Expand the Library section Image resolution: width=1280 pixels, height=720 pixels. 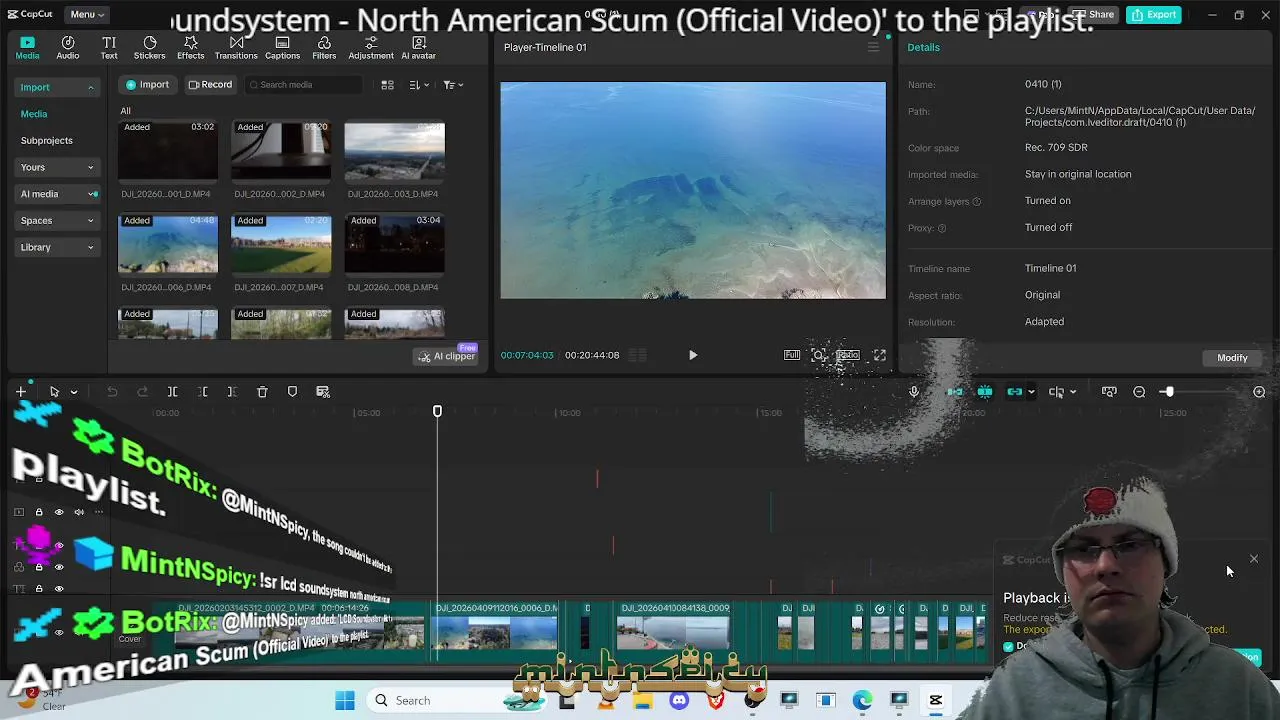[90, 248]
